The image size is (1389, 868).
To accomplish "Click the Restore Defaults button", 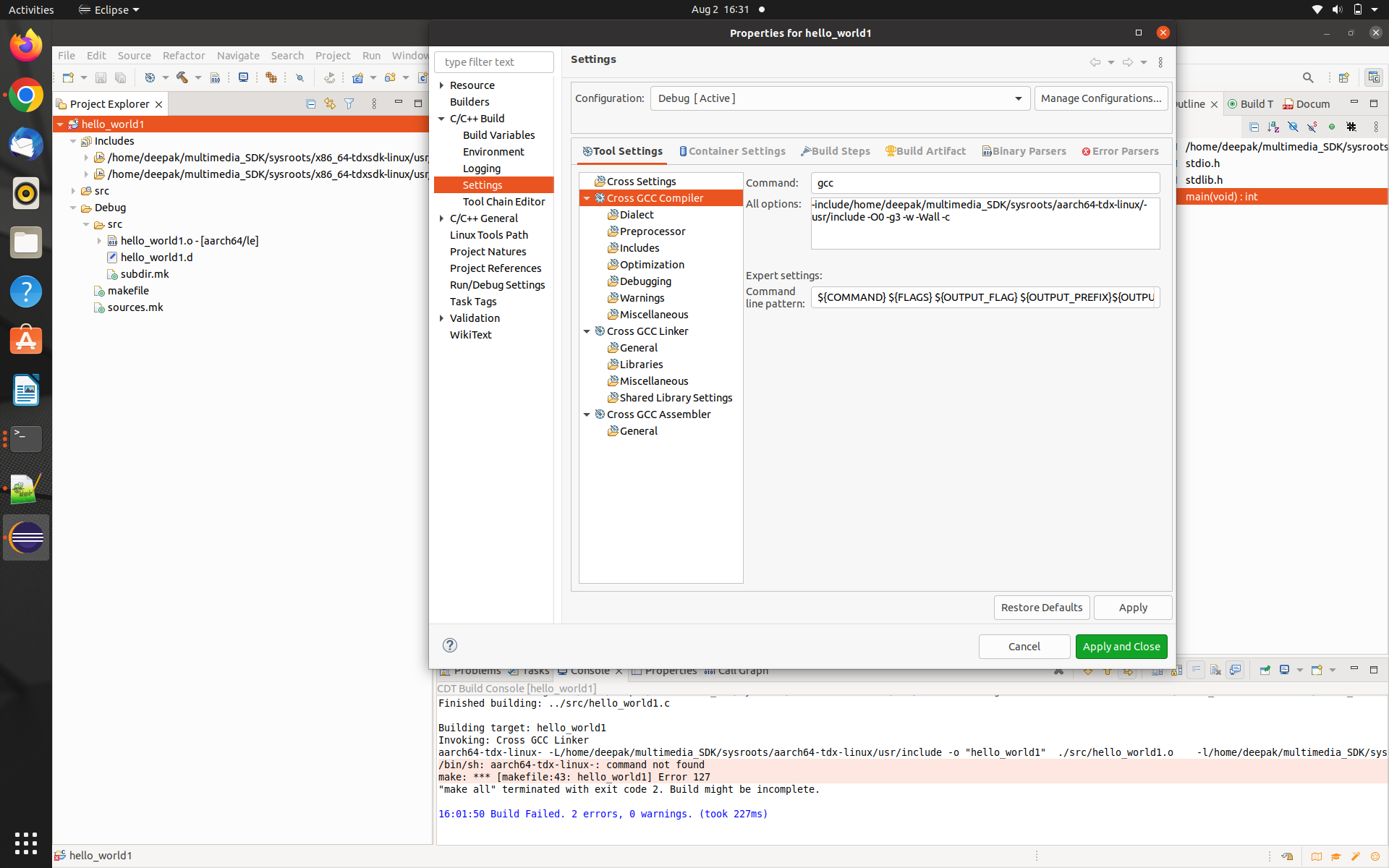I will click(x=1042, y=608).
